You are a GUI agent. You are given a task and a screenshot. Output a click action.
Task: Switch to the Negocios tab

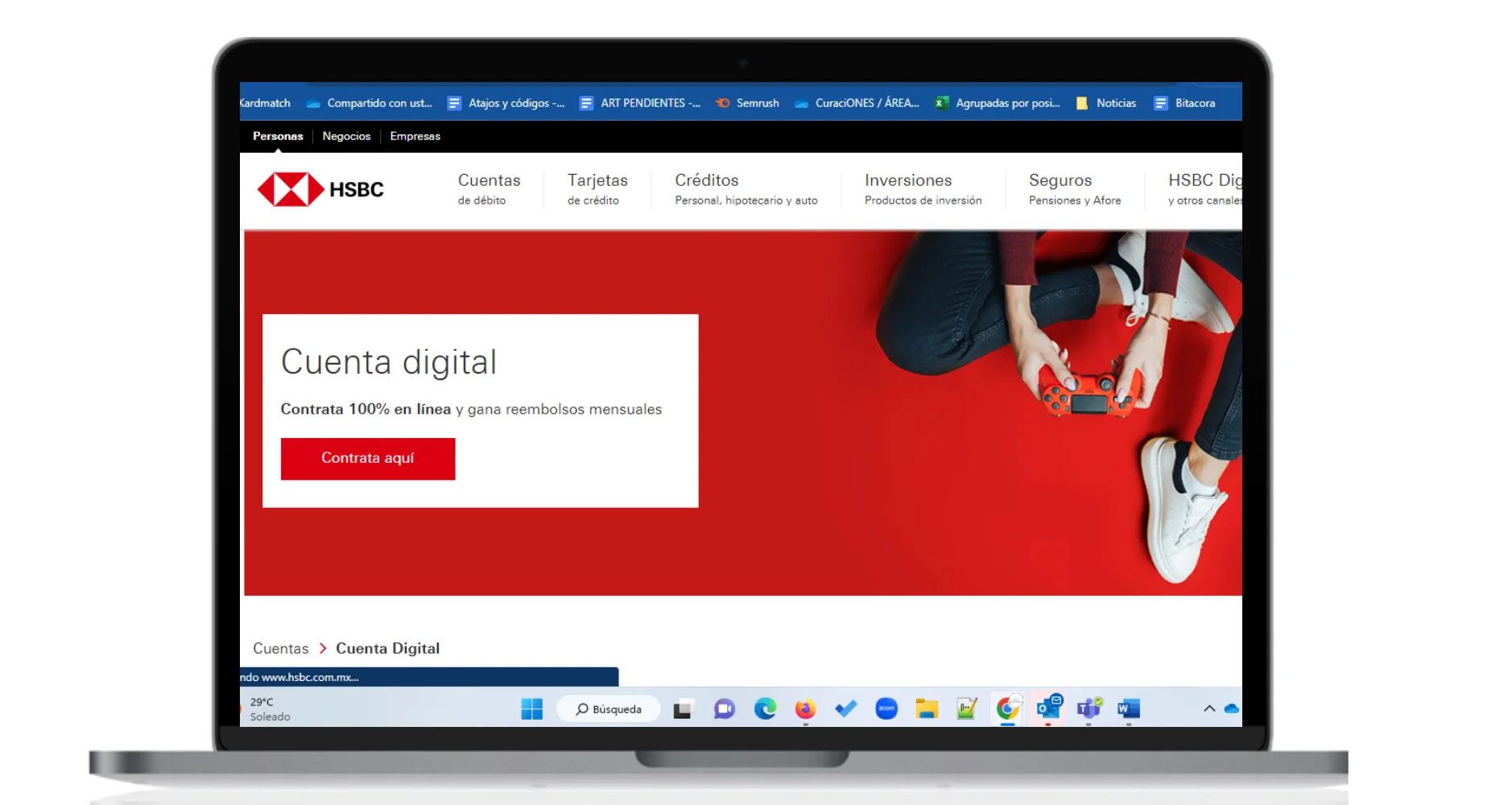tap(346, 136)
